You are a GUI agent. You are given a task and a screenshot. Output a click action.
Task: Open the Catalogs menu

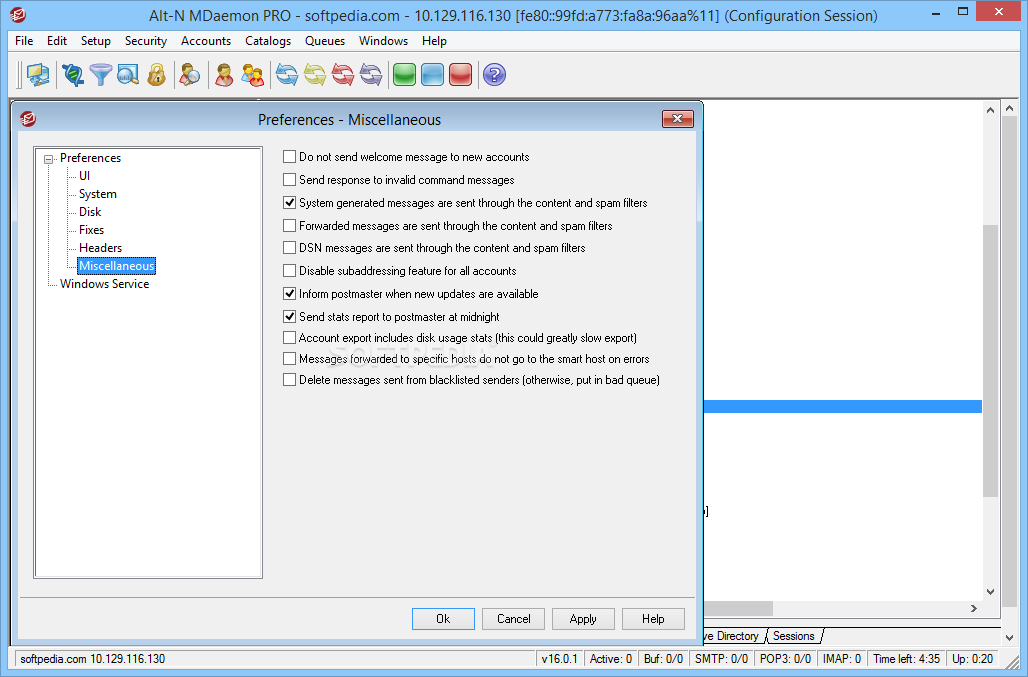coord(268,41)
